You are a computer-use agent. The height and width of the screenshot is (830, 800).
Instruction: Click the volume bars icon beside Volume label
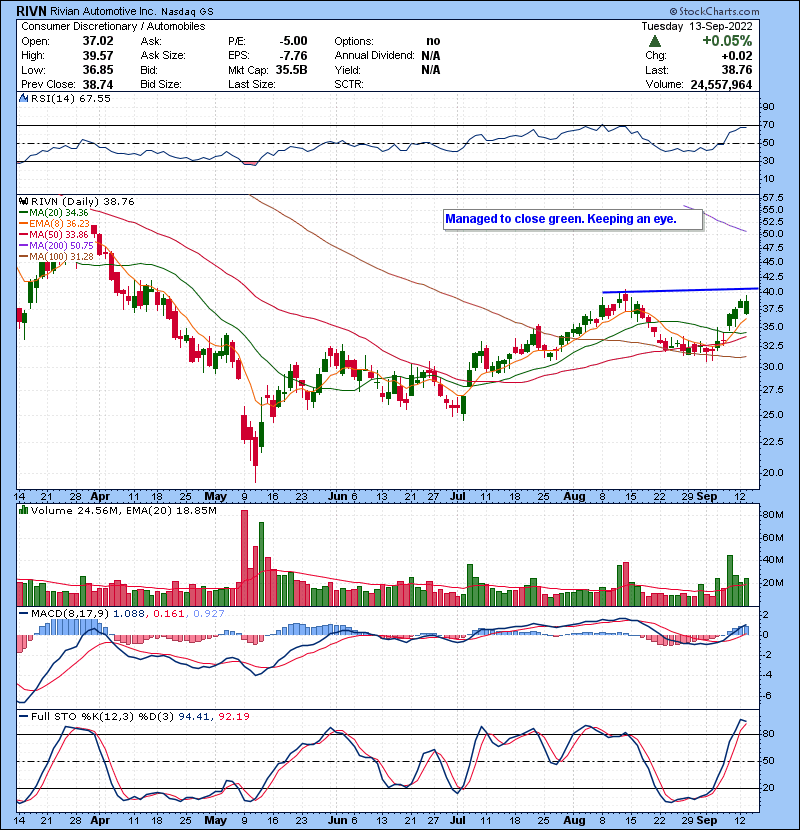(24, 510)
